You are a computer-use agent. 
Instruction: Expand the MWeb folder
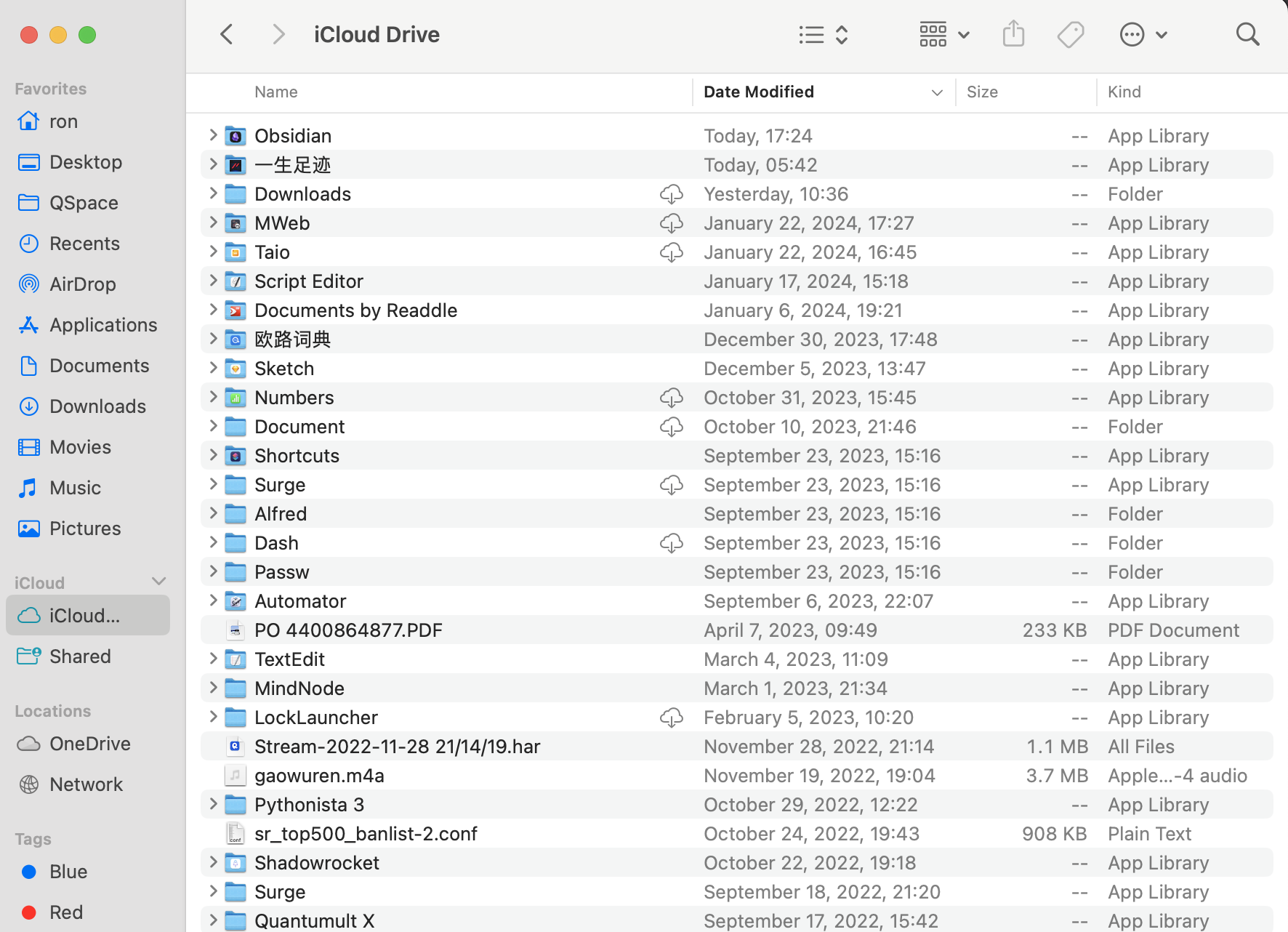pyautogui.click(x=213, y=222)
